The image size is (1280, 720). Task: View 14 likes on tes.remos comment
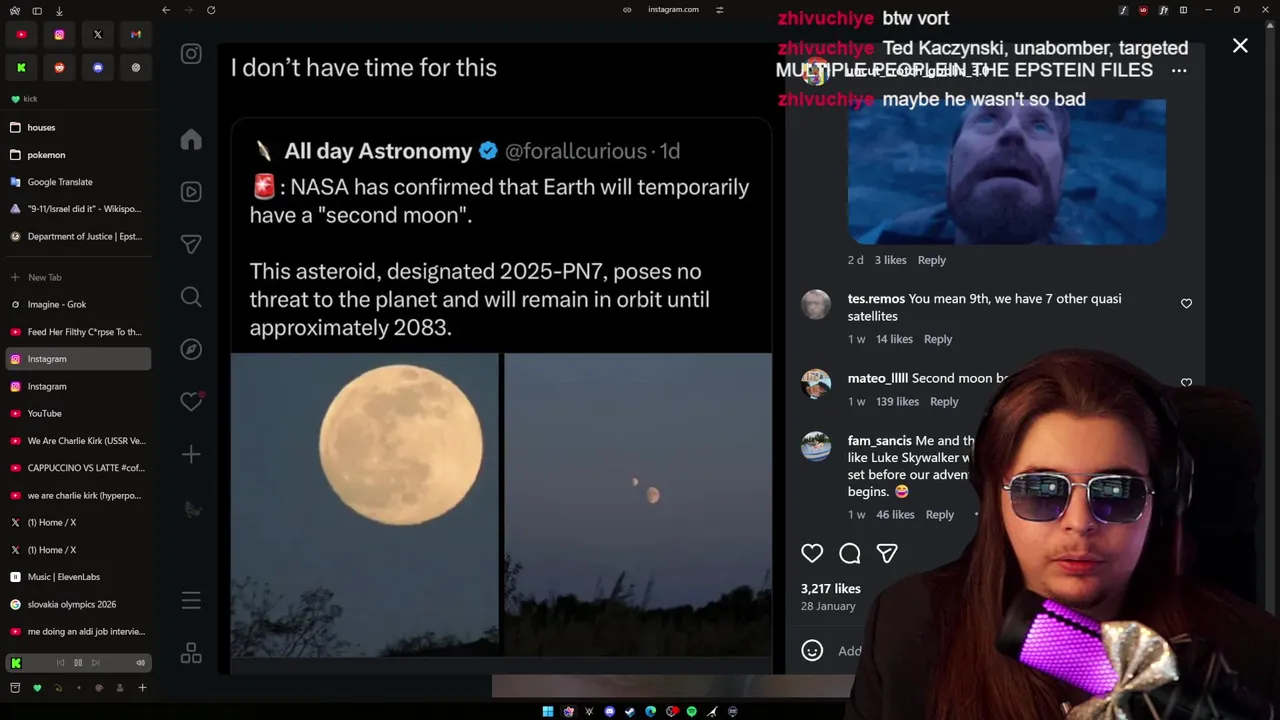(x=894, y=339)
